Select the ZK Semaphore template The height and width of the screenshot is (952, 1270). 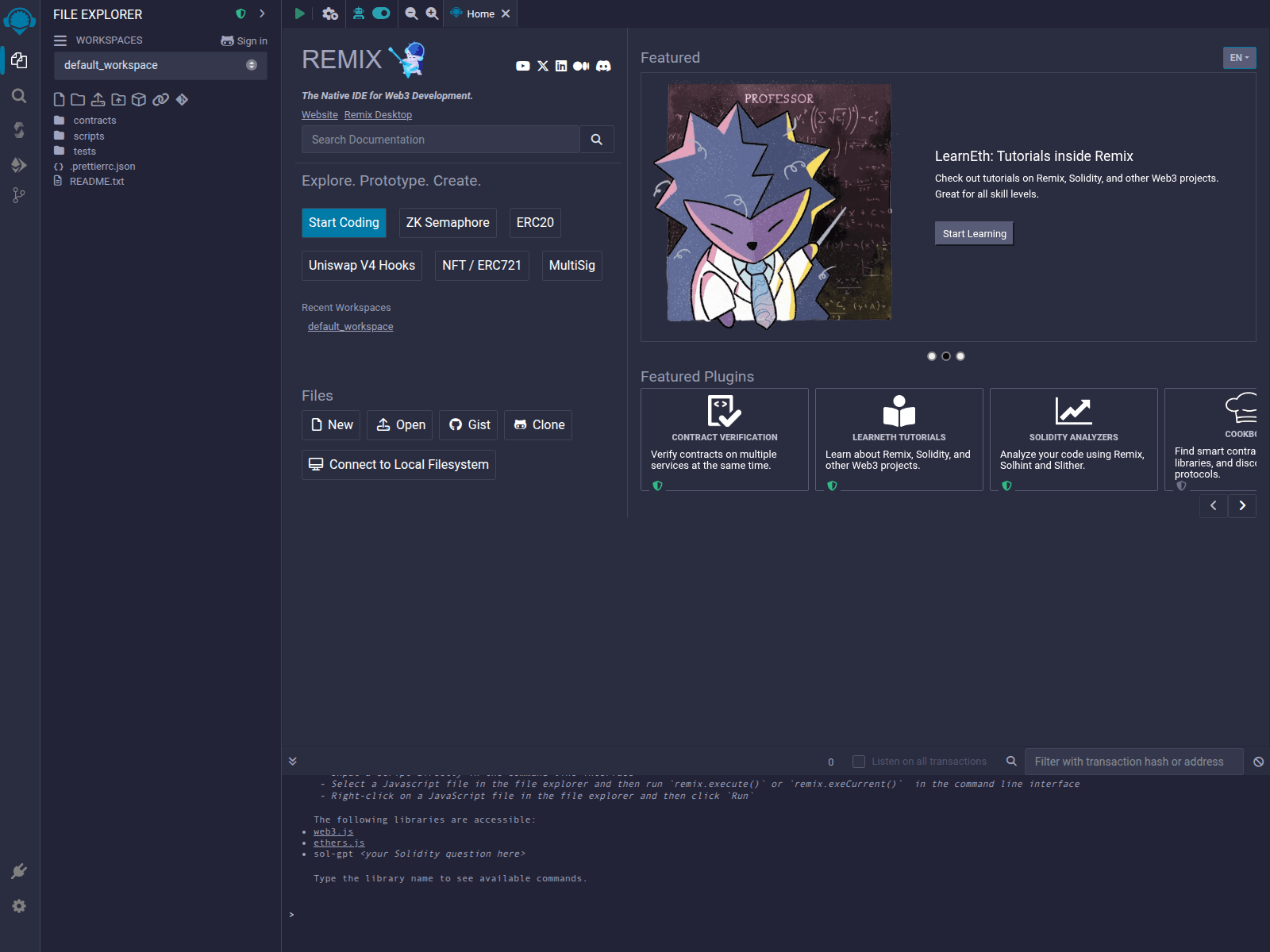[448, 223]
